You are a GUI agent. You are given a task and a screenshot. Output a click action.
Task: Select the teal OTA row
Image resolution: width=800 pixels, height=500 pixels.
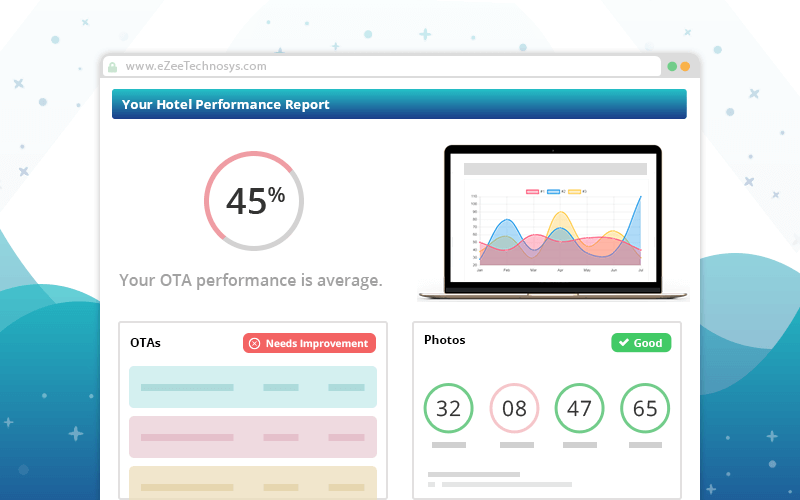point(253,387)
